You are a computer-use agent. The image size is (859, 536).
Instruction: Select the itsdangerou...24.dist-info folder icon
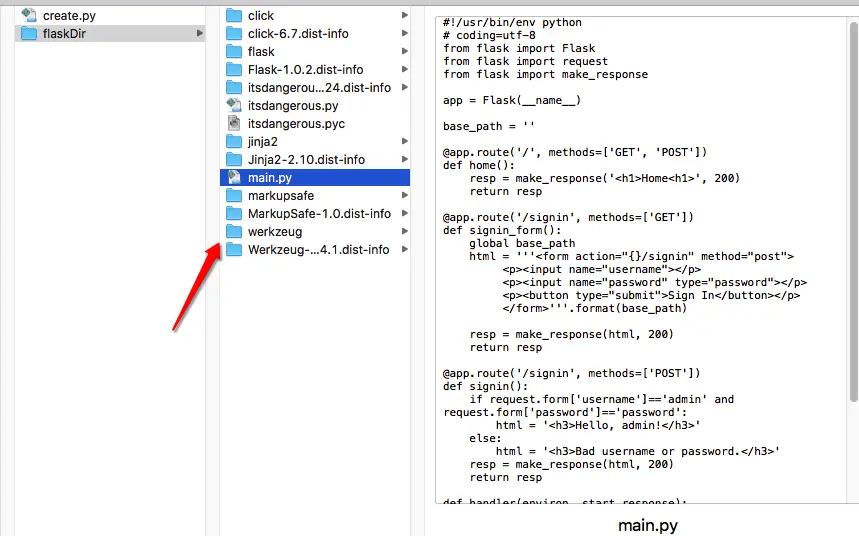point(234,88)
